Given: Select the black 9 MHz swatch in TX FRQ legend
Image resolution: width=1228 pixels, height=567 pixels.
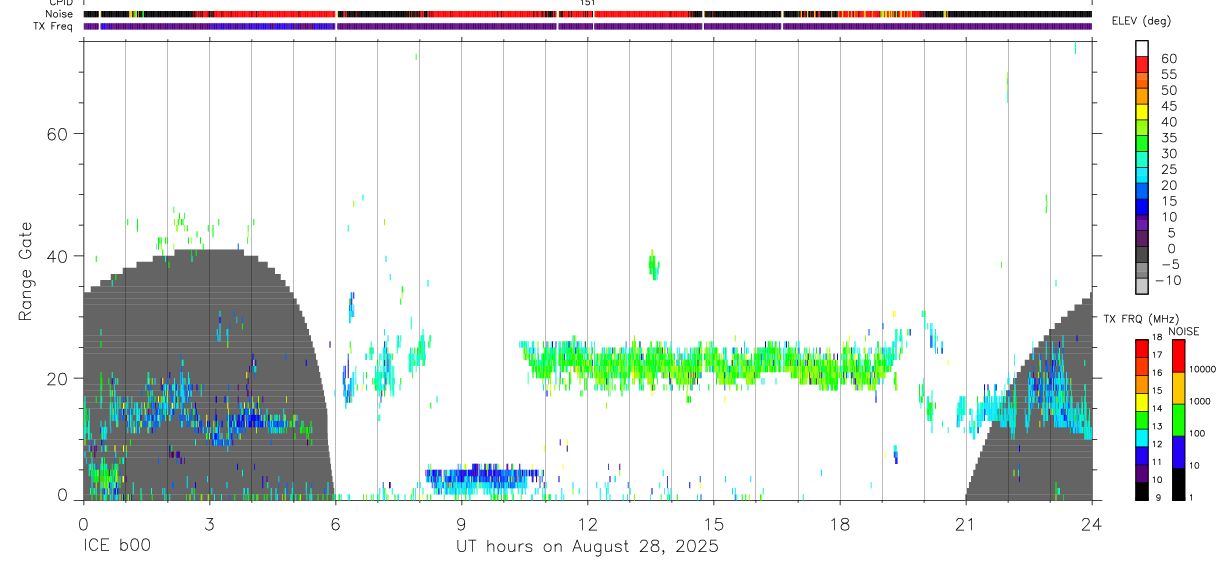Looking at the screenshot, I should [x=1141, y=489].
